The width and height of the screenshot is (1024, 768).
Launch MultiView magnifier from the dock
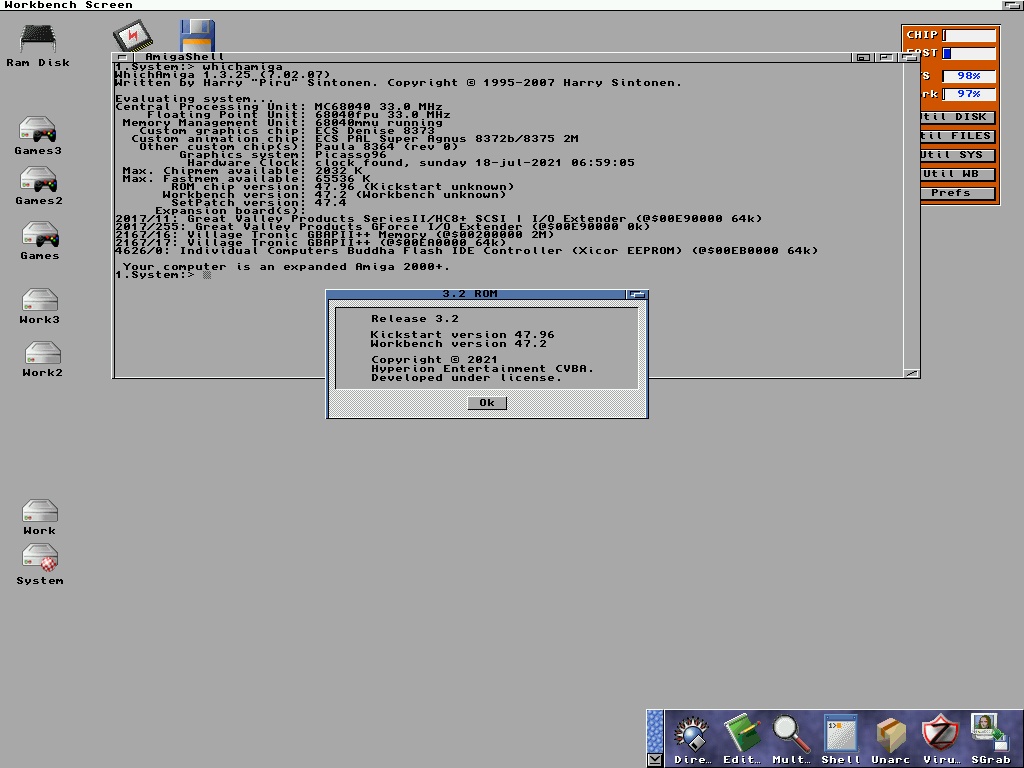point(791,739)
